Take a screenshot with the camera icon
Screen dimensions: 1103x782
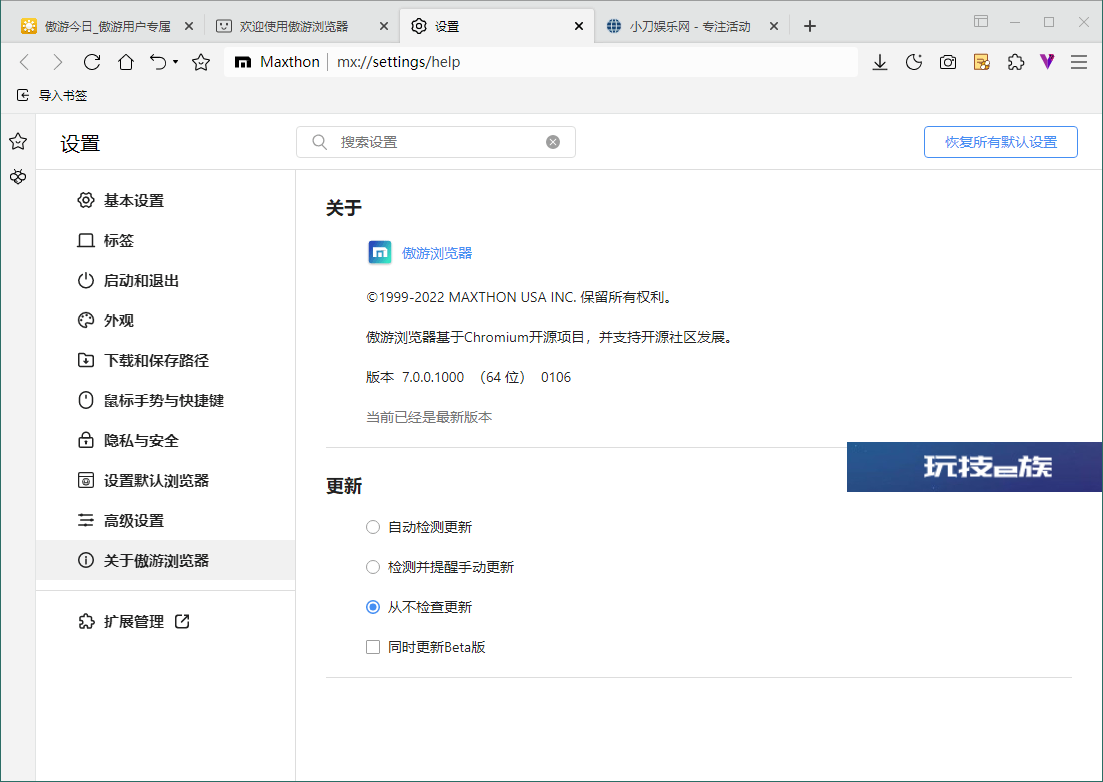pos(948,63)
